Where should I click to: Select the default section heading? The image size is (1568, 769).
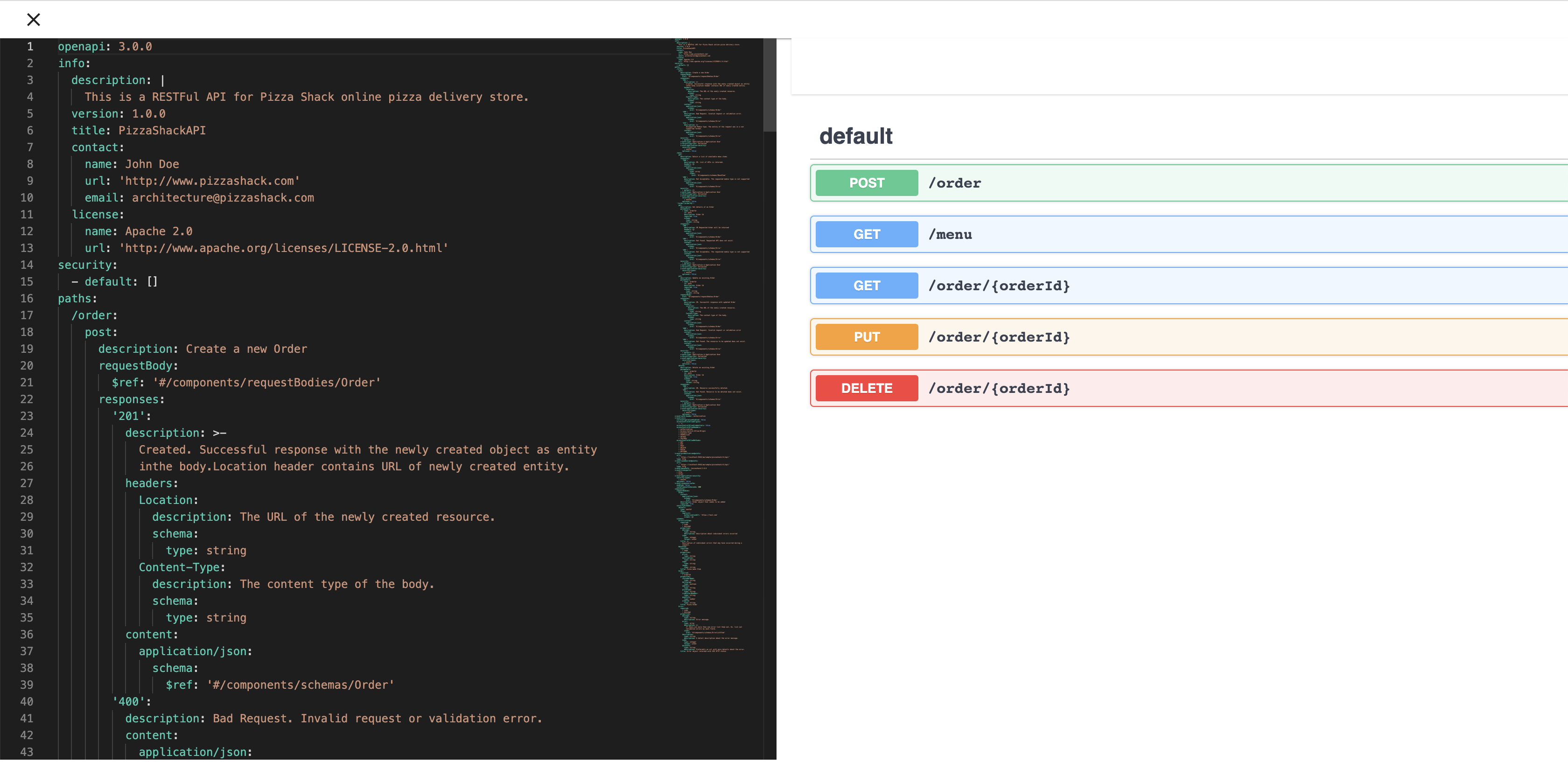pos(855,136)
